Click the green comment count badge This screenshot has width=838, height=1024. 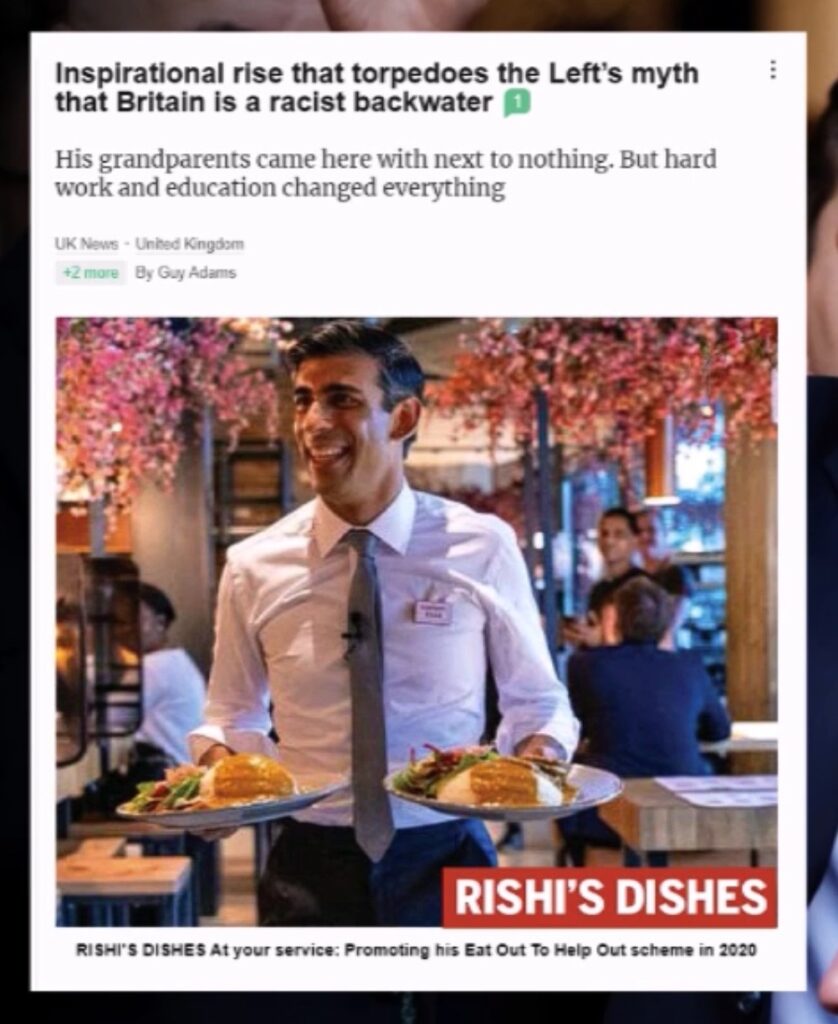click(516, 103)
